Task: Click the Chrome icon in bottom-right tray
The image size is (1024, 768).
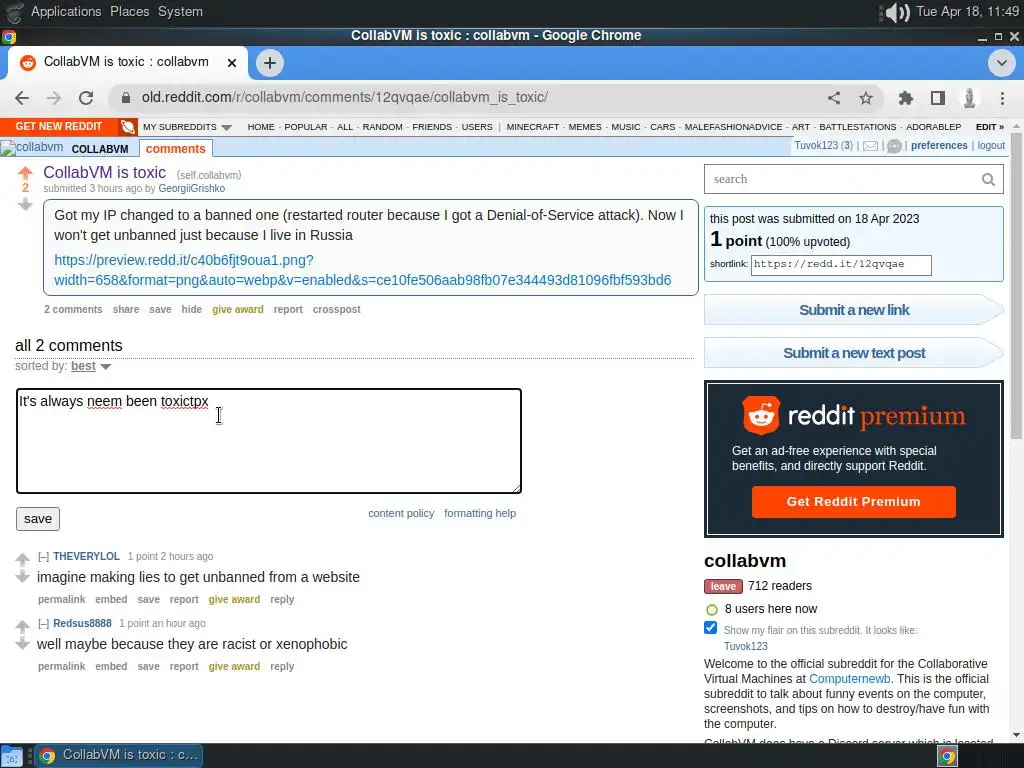Action: 948,756
